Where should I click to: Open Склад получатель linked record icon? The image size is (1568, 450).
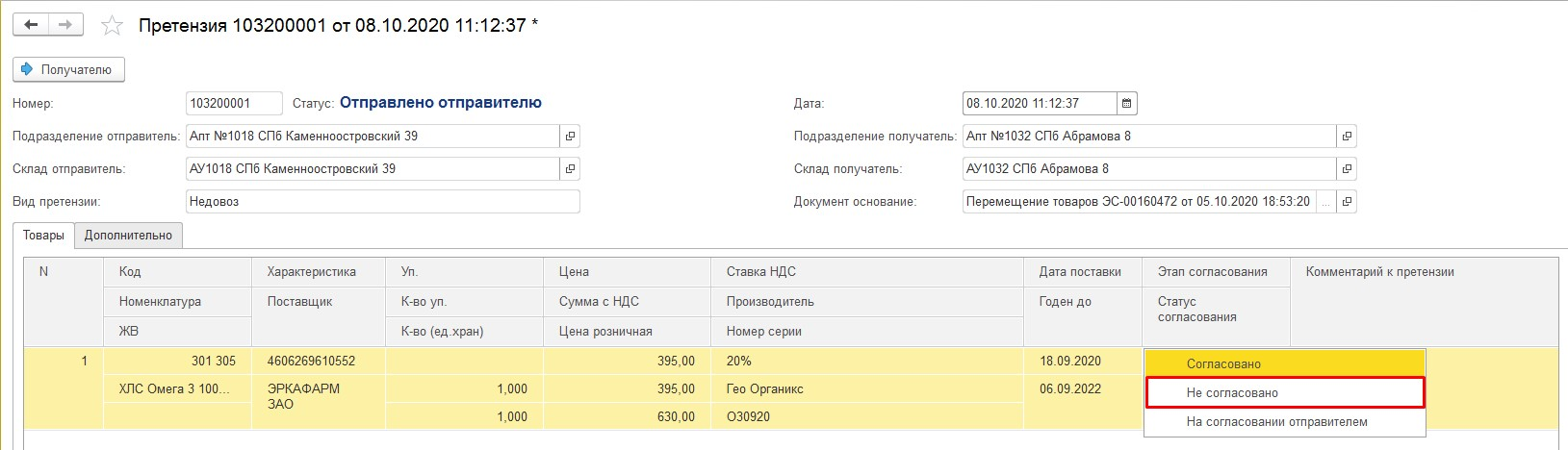tap(1347, 169)
